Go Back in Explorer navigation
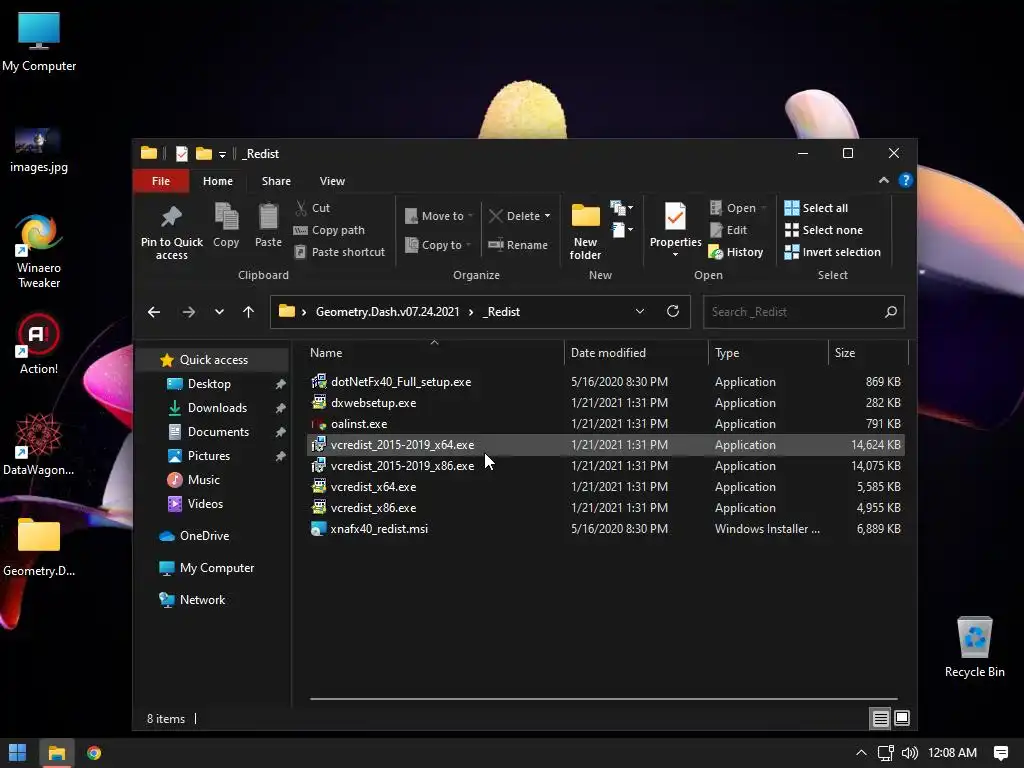Screen dimensions: 1024x768 click(x=154, y=312)
